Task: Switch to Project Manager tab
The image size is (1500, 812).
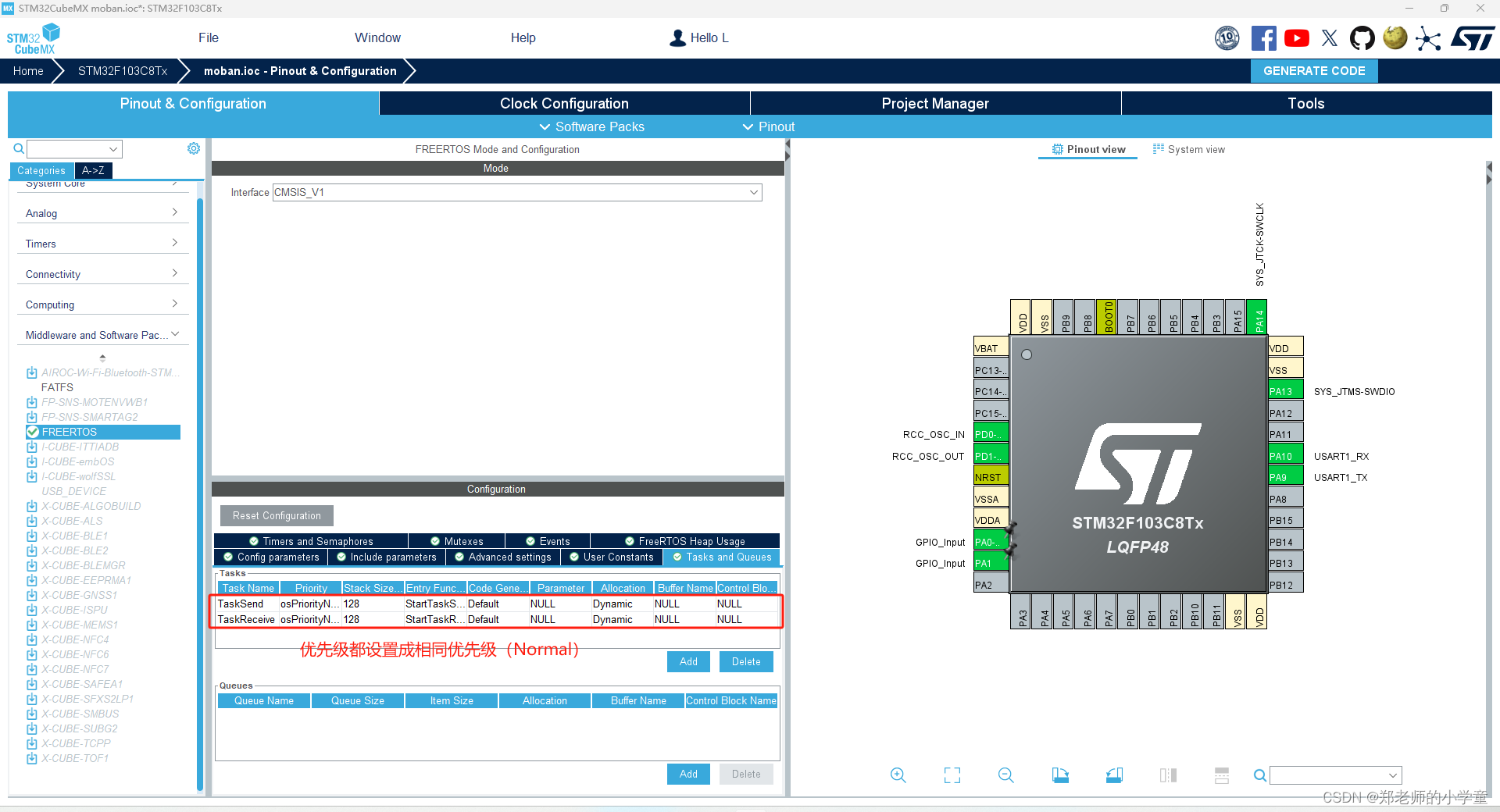Action: pos(935,104)
